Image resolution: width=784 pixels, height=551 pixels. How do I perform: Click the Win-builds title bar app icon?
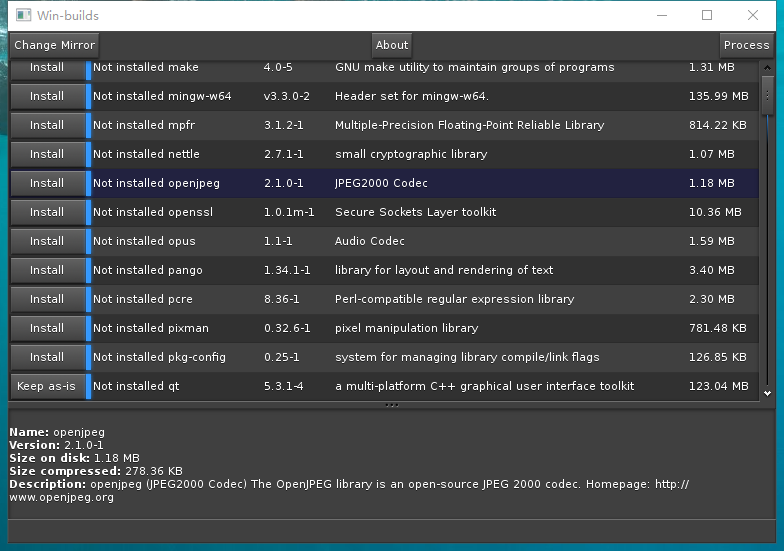pyautogui.click(x=23, y=16)
